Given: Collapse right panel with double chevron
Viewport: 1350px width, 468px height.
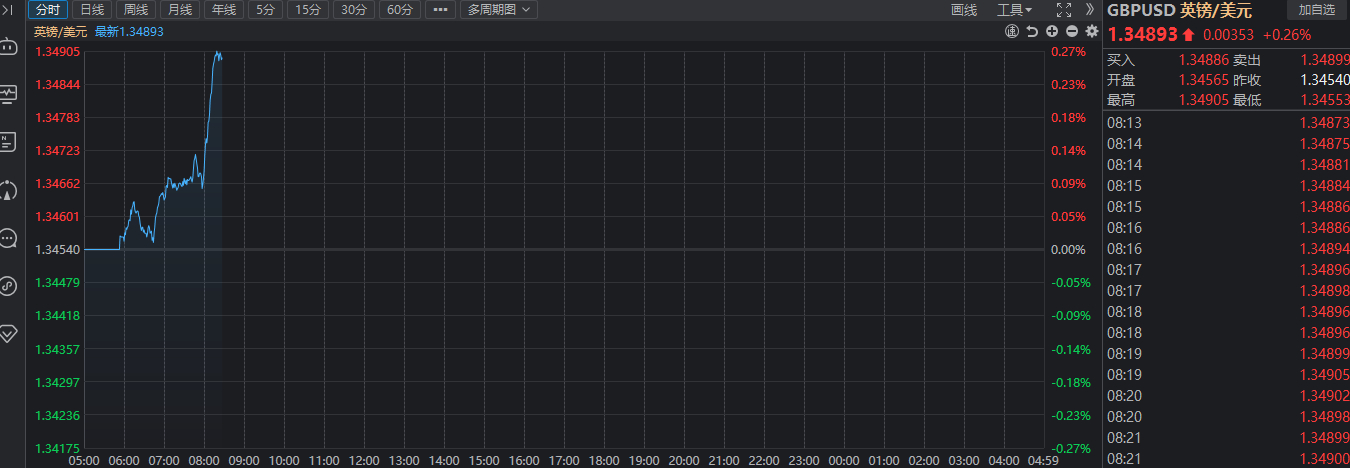Looking at the screenshot, I should pyautogui.click(x=1090, y=9).
